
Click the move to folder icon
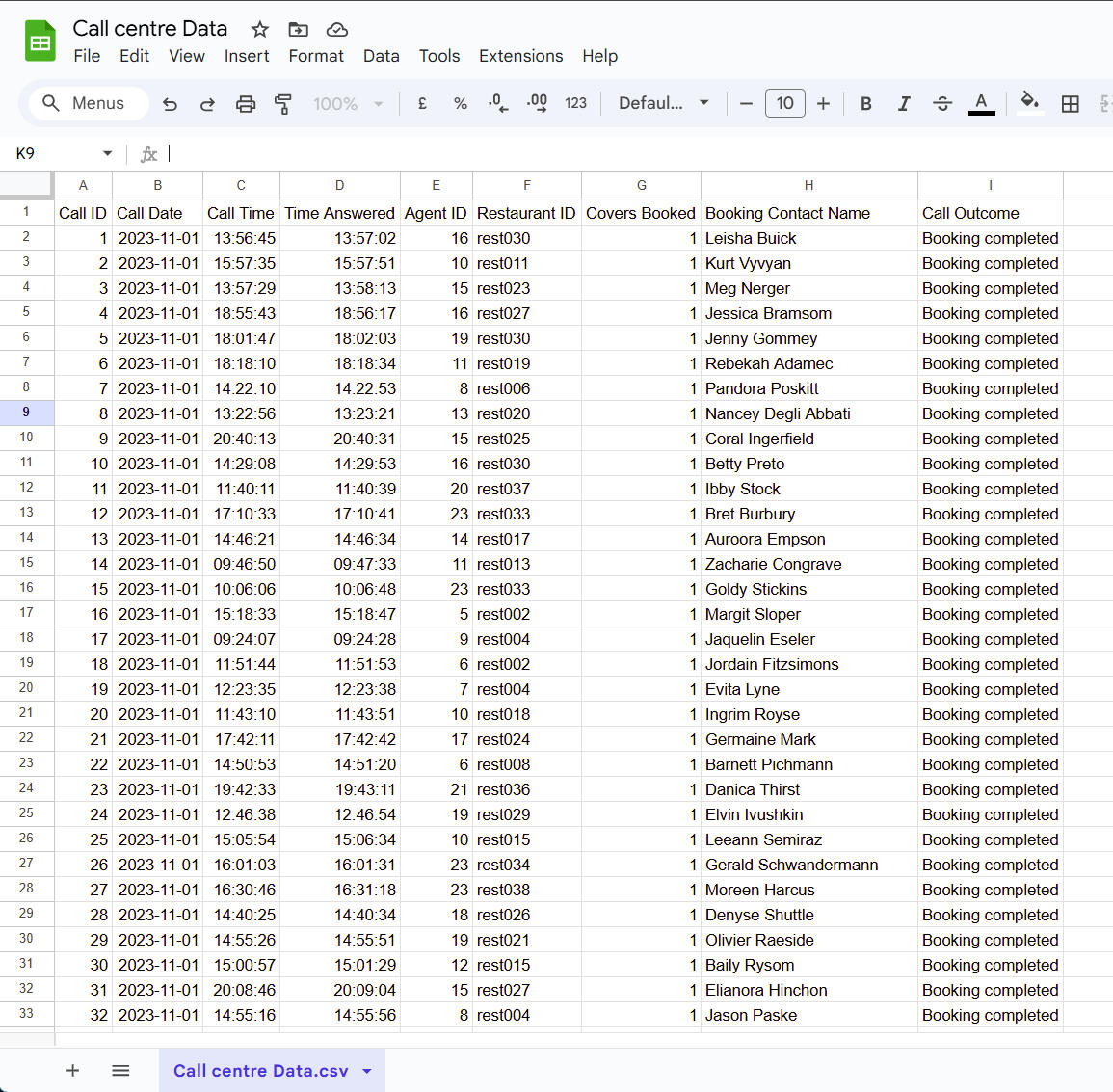pos(299,29)
